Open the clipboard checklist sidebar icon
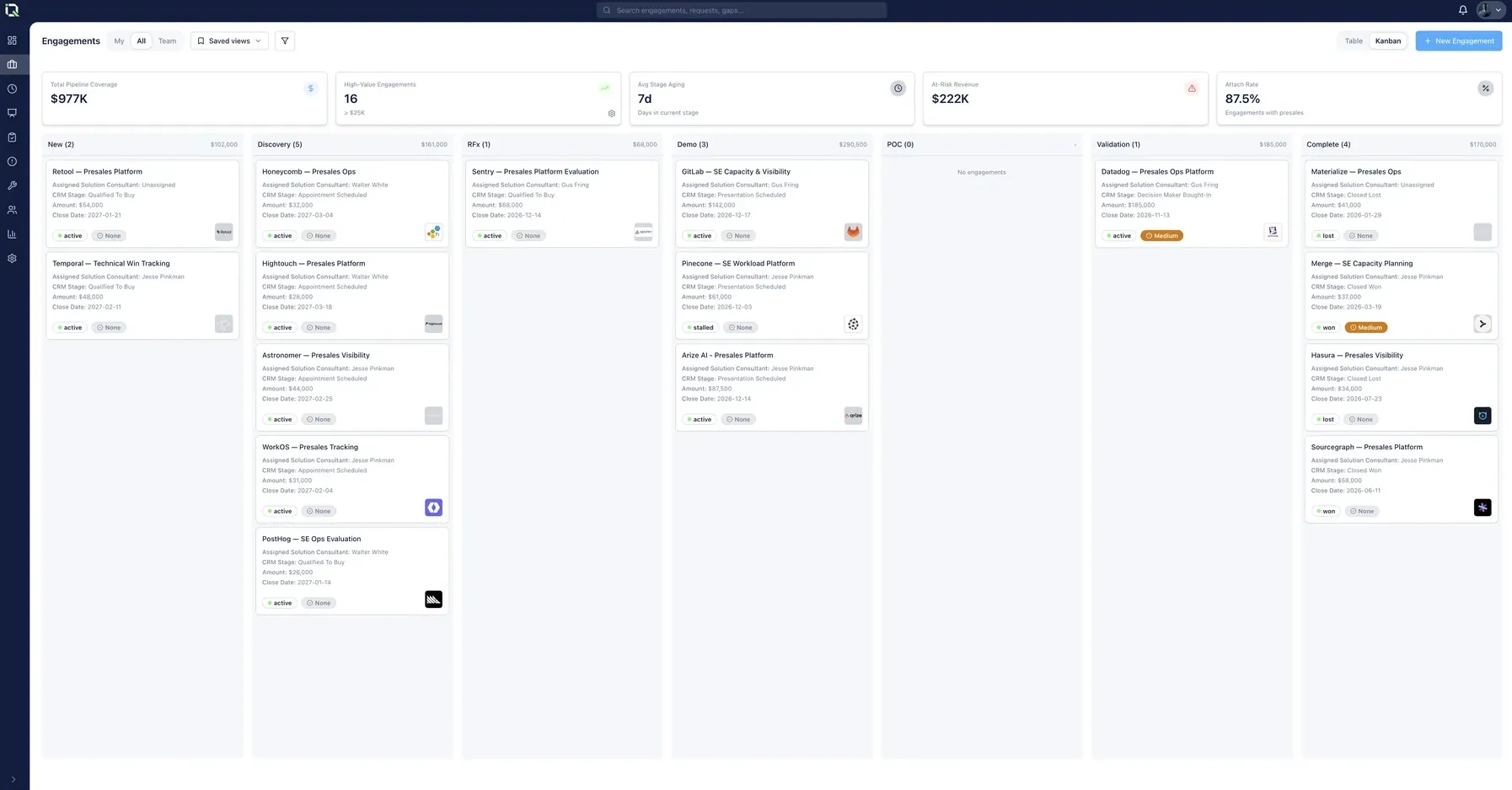Viewport: 1512px width, 790px height. [x=12, y=137]
